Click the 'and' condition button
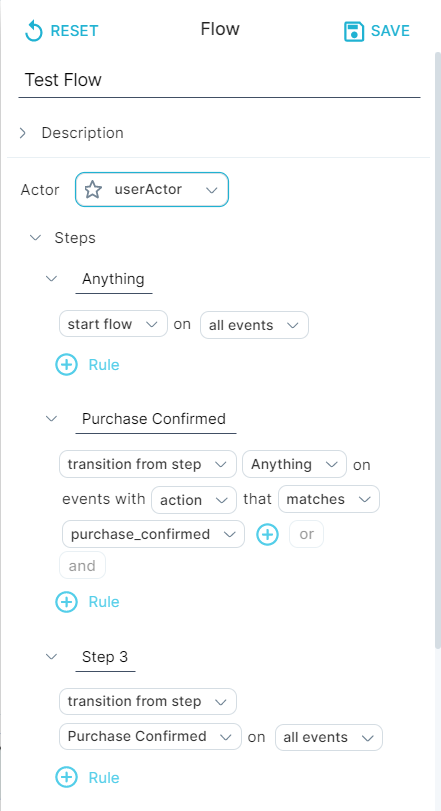Viewport: 441px width, 811px height. 82,565
